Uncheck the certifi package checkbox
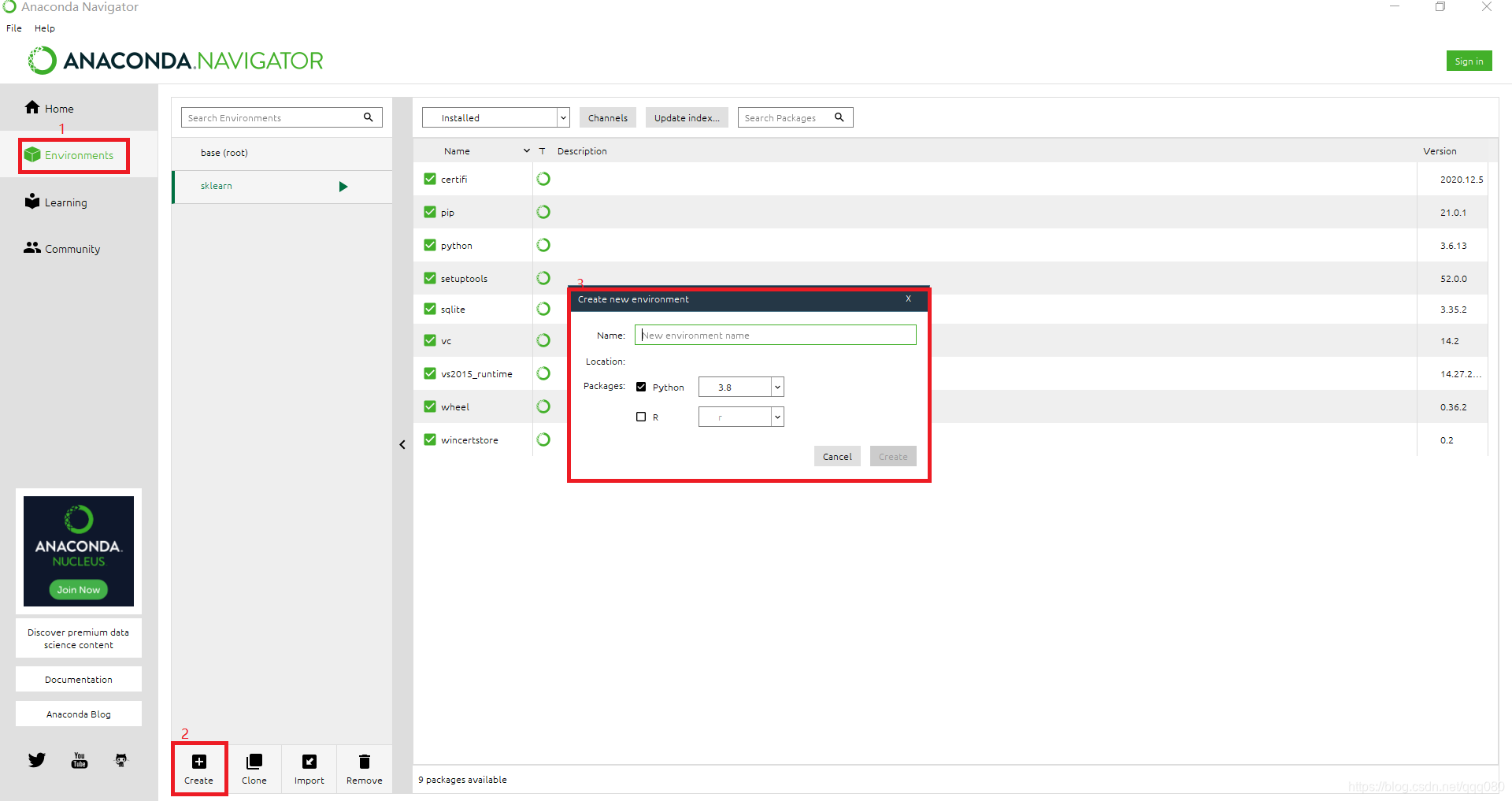The height and width of the screenshot is (801, 1512). pyautogui.click(x=430, y=179)
